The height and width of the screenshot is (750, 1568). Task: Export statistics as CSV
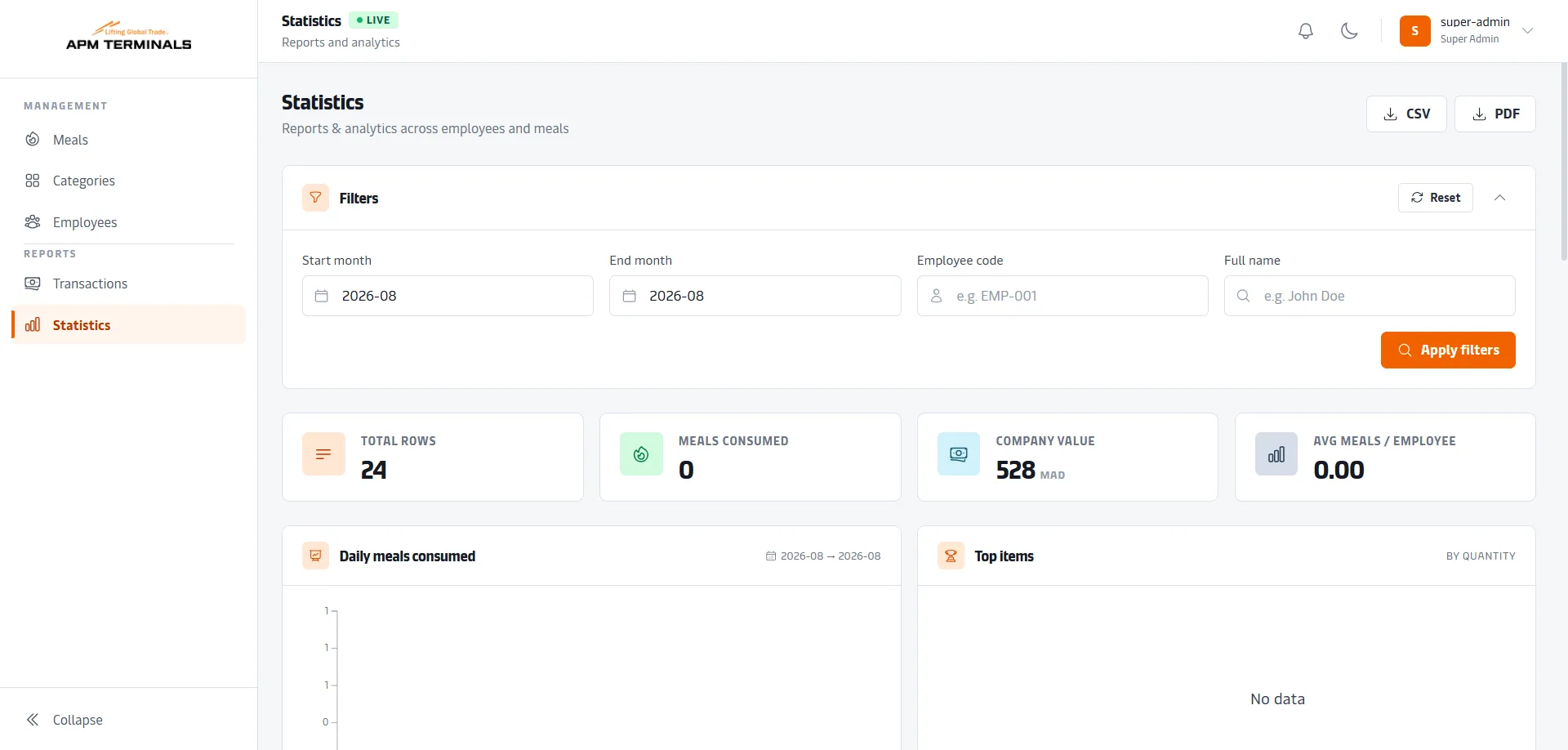(x=1406, y=114)
